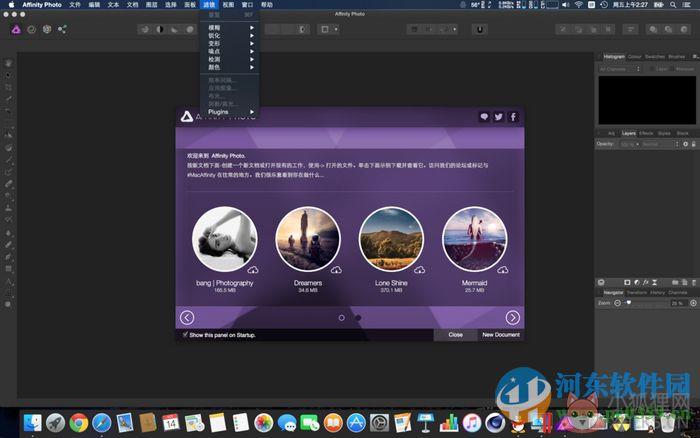Viewport: 700px width, 438px height.
Task: Expand the 颜色 submenu
Action: pyautogui.click(x=230, y=67)
